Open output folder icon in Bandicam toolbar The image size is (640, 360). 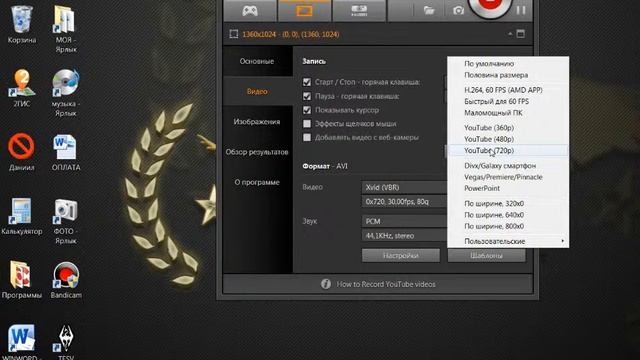coord(429,11)
